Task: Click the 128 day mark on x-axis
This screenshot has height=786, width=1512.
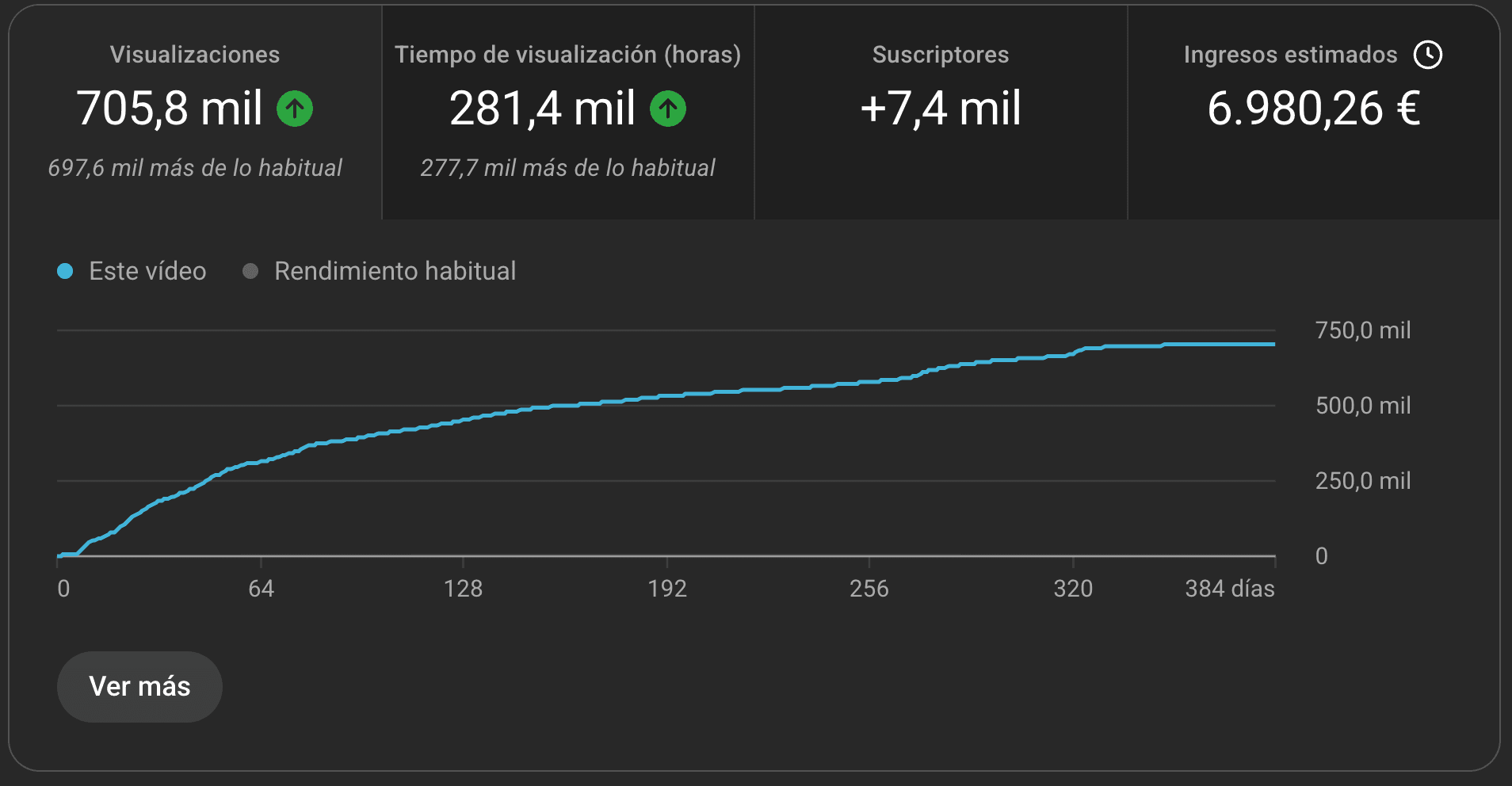Action: 463,589
